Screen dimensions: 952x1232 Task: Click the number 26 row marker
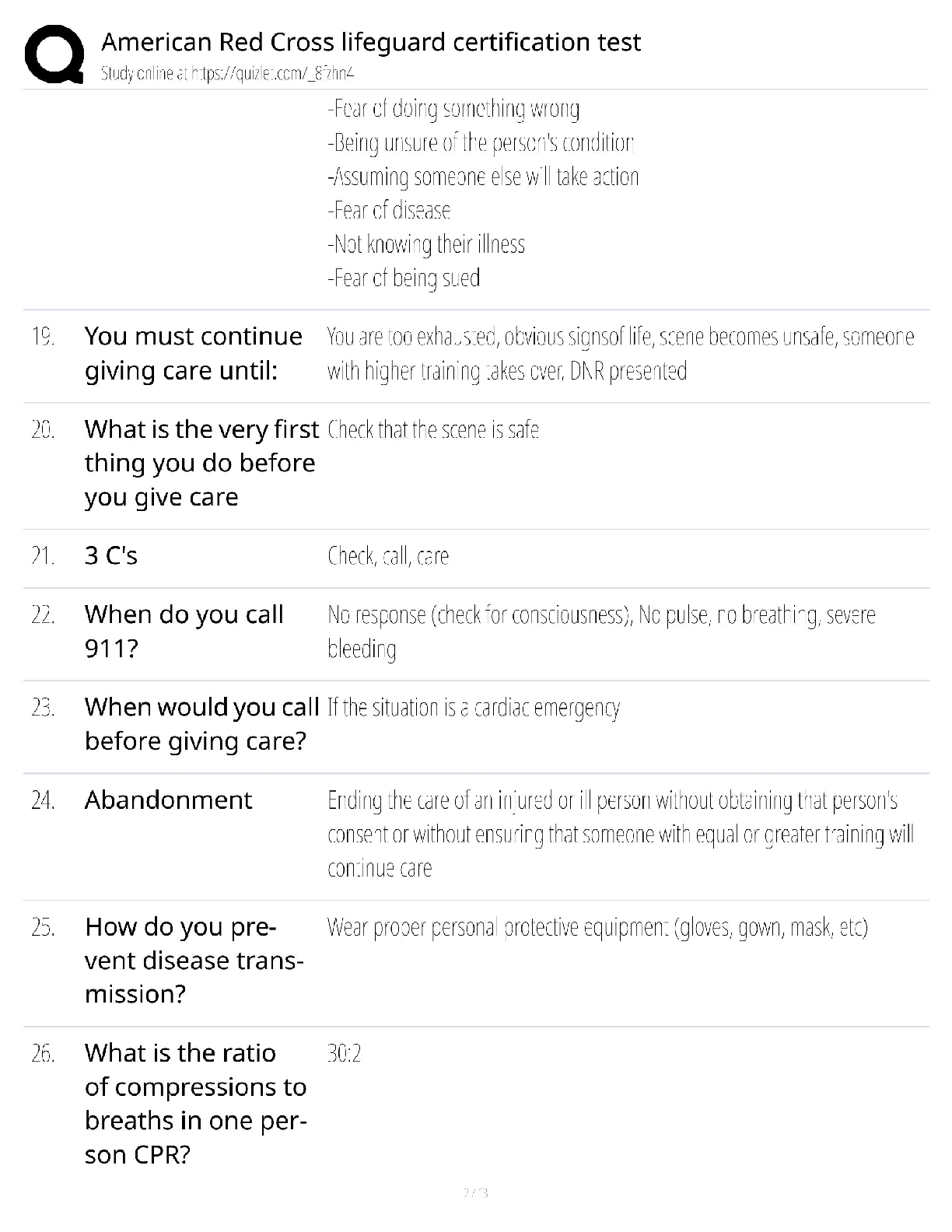43,1053
